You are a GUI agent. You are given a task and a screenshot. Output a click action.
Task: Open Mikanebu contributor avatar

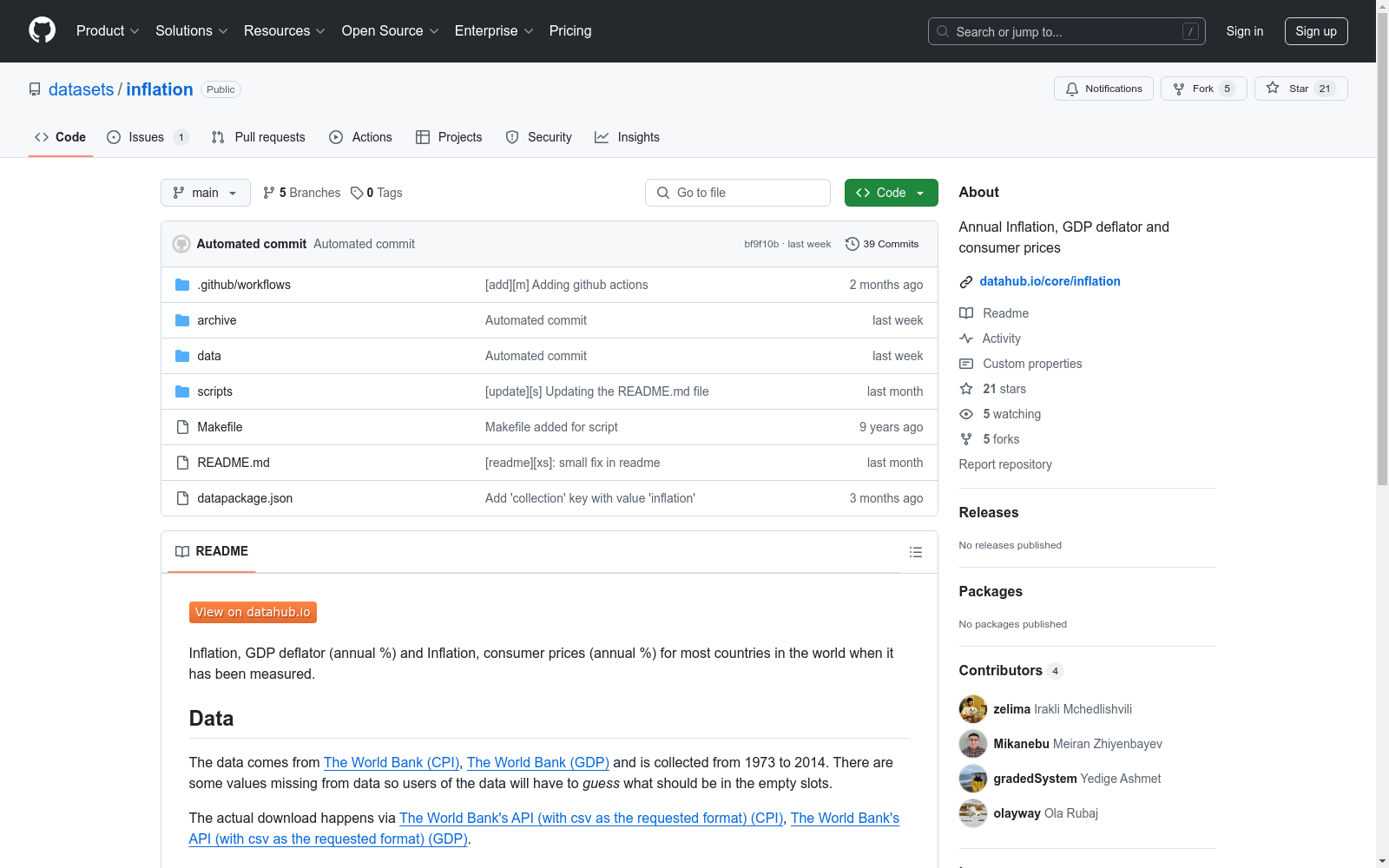(x=973, y=744)
